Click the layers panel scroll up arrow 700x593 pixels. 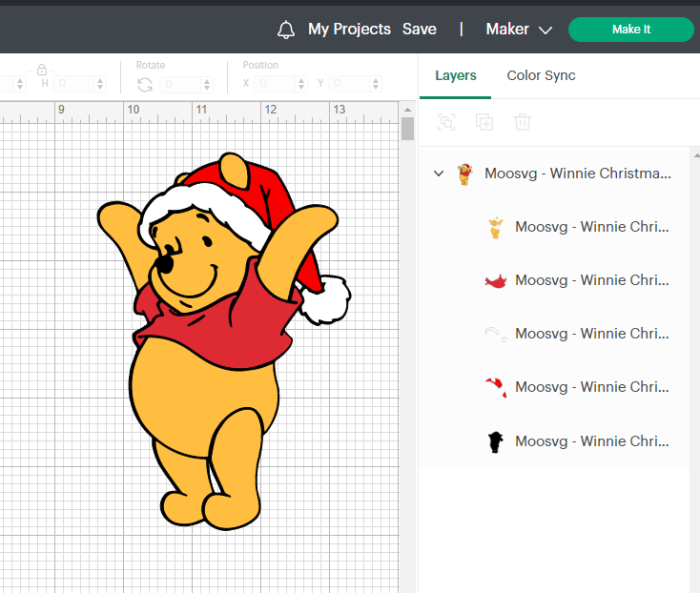tap(696, 155)
